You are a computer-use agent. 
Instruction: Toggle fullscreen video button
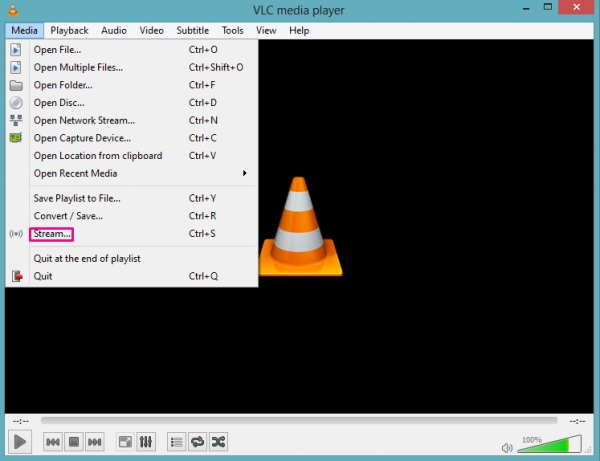pos(125,442)
